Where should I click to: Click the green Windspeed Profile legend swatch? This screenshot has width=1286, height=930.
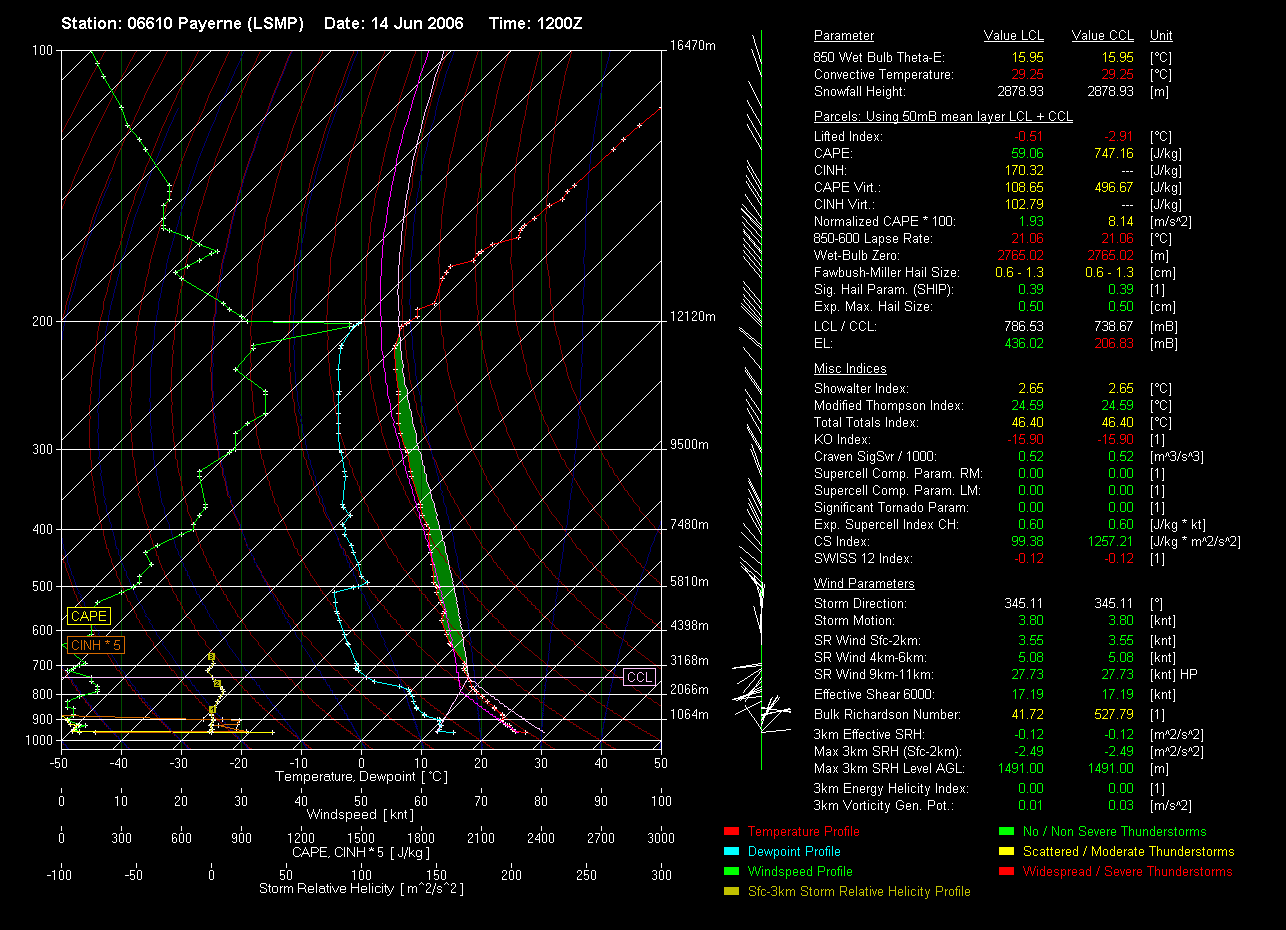(730, 872)
